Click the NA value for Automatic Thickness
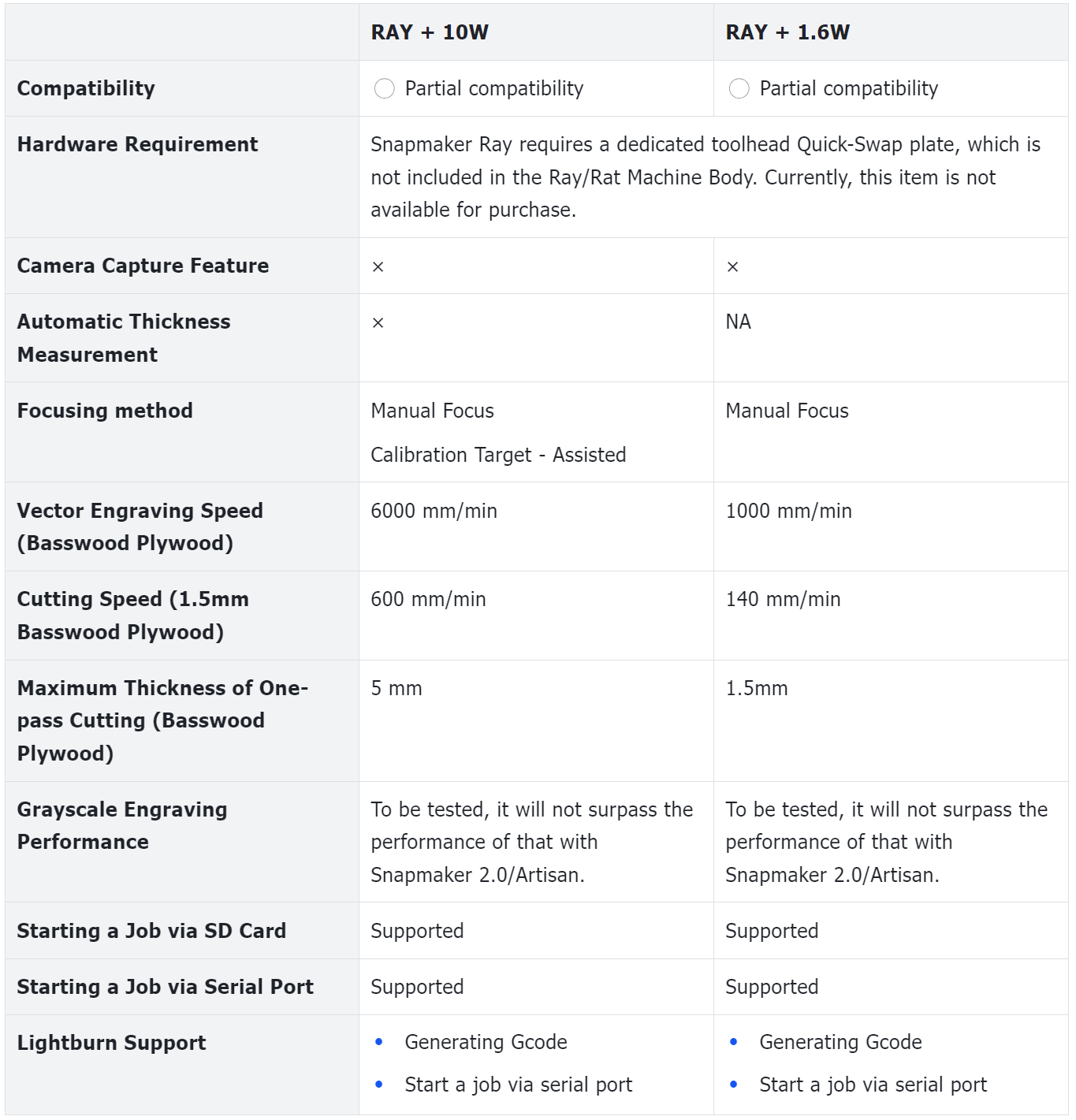1076x1120 pixels. click(739, 322)
